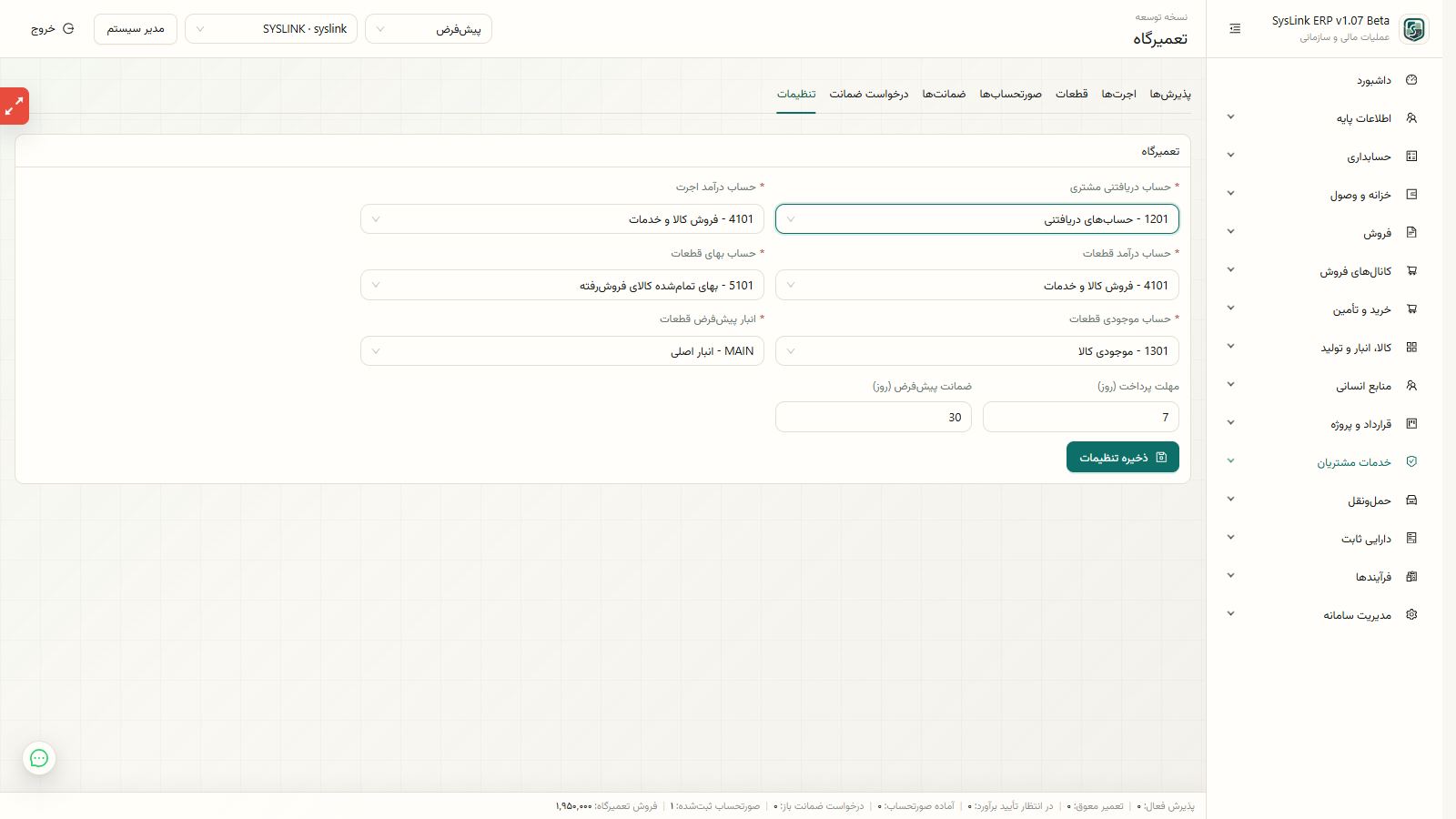Switch to the درخواست ضمانت tab
The width and height of the screenshot is (1456, 819).
869,94
